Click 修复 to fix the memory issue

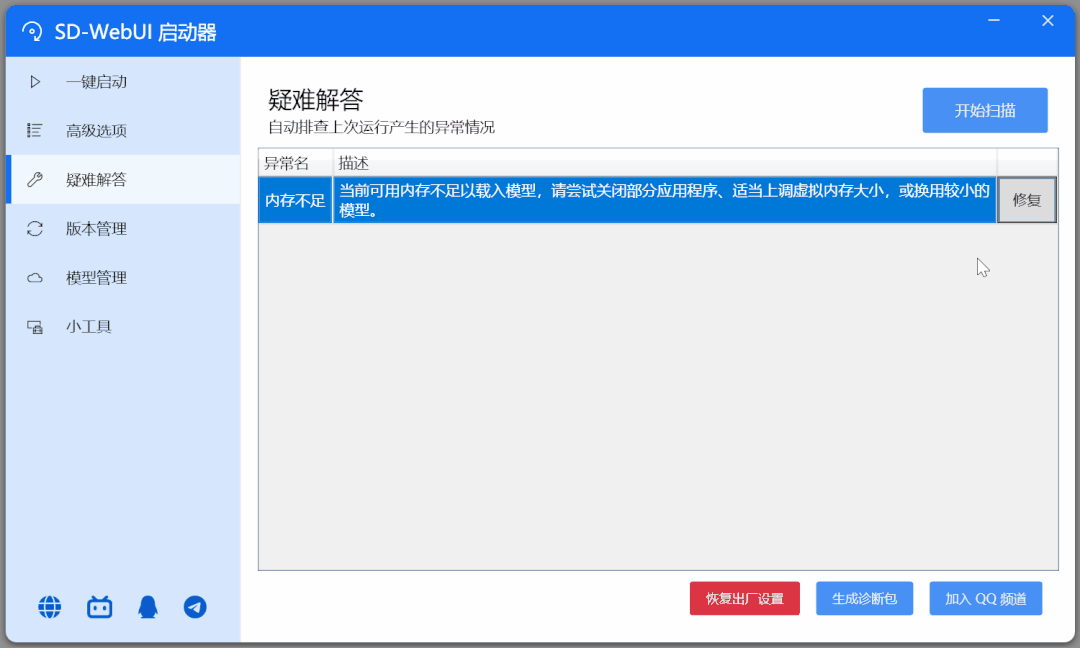point(1027,200)
